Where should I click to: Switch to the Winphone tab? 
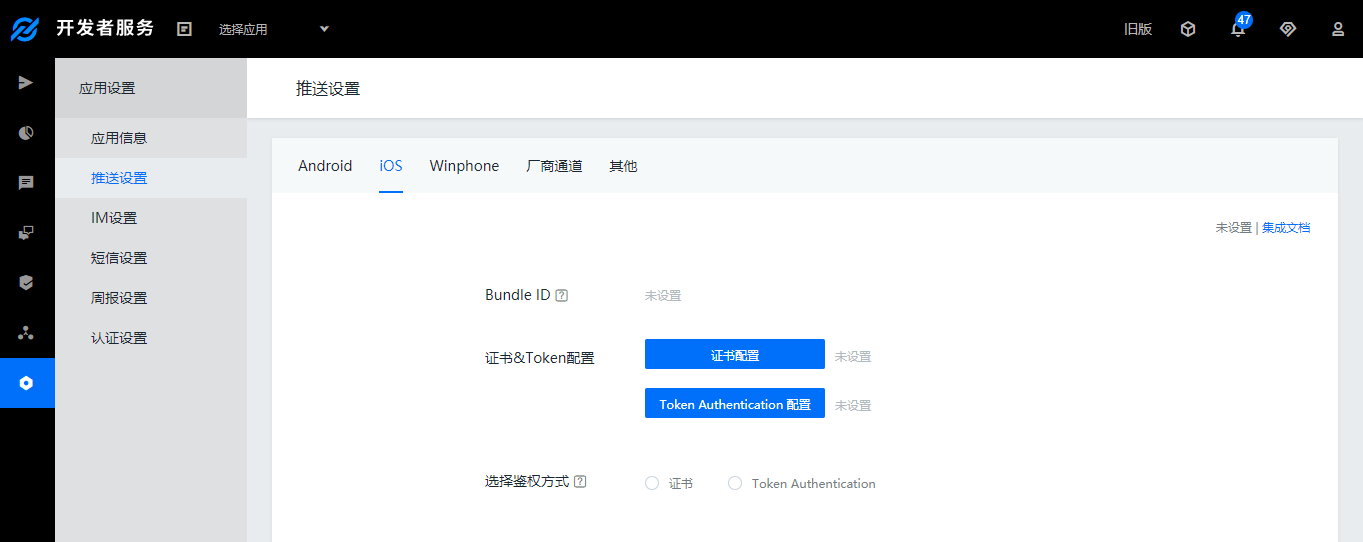[x=464, y=166]
